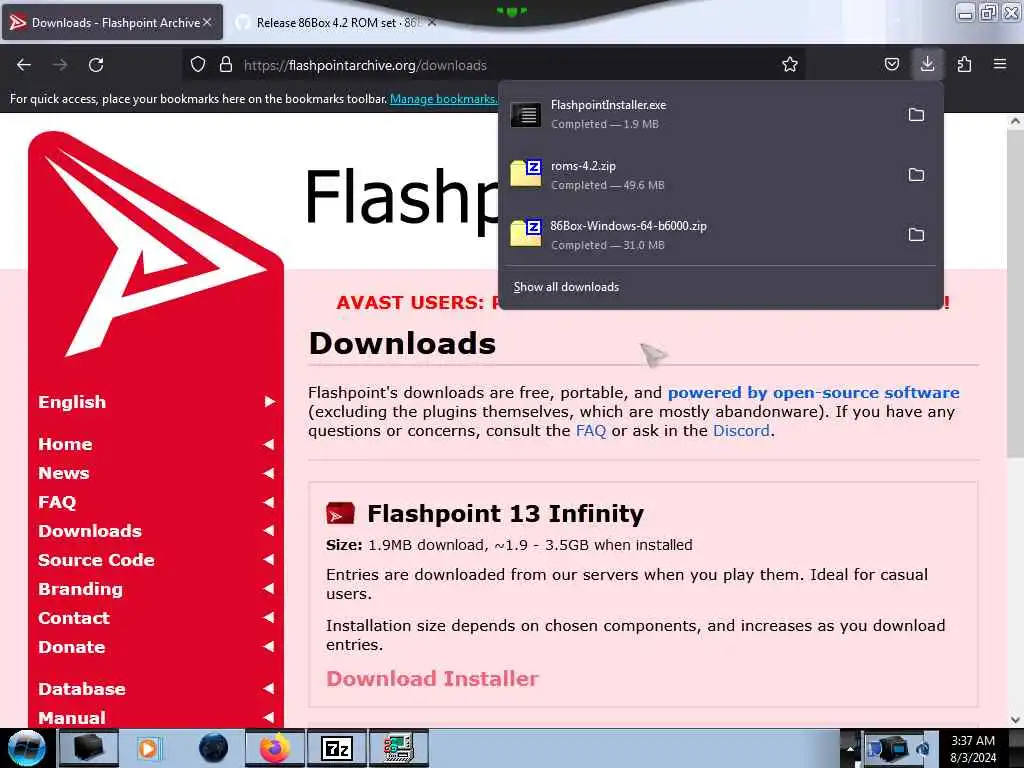Click the taskbar clock showing 3:37 AM

(972, 749)
